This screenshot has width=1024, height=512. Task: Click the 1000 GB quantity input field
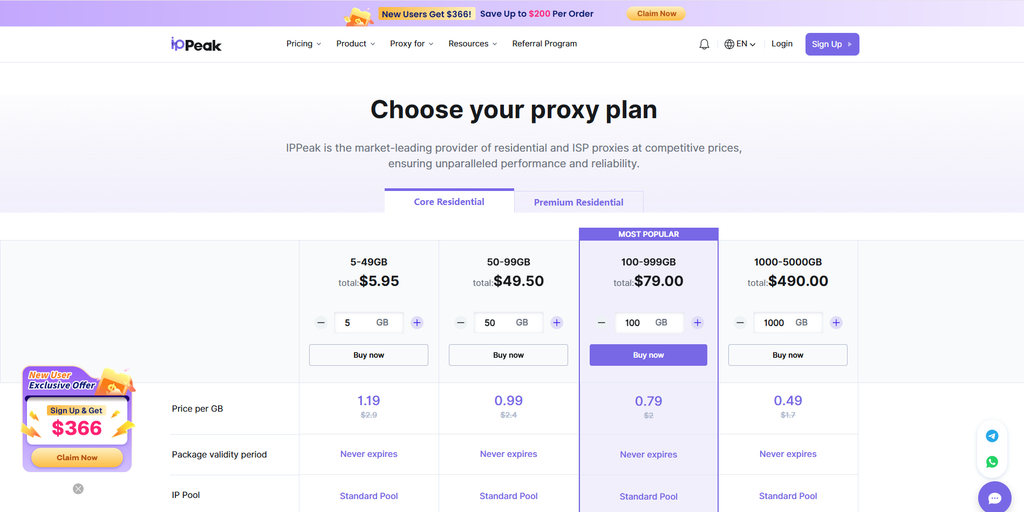[x=788, y=323]
